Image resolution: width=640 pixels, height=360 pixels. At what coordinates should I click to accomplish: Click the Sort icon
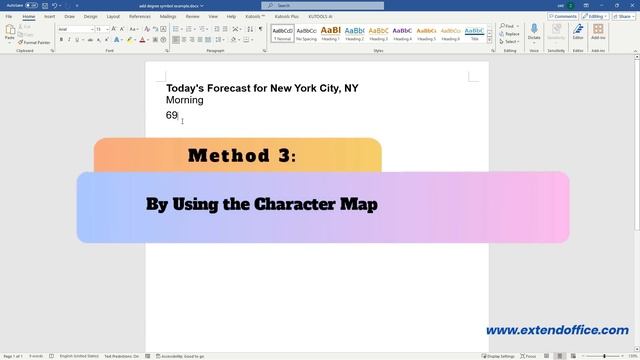[x=250, y=29]
